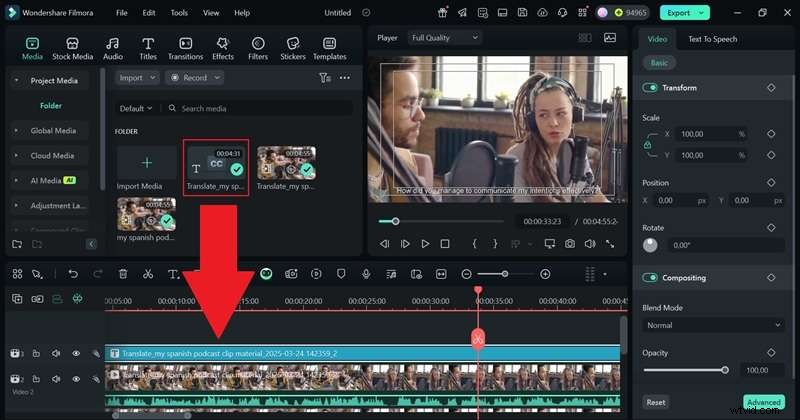The height and width of the screenshot is (420, 800).
Task: Click the undo arrow in timeline toolbar
Action: click(73, 273)
